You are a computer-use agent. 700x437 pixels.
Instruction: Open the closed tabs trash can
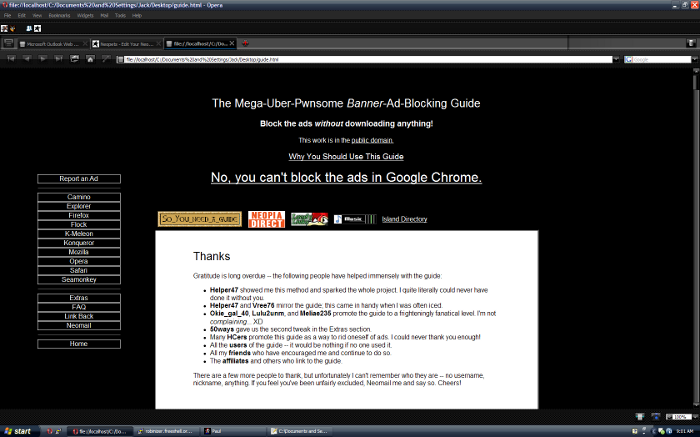(691, 43)
